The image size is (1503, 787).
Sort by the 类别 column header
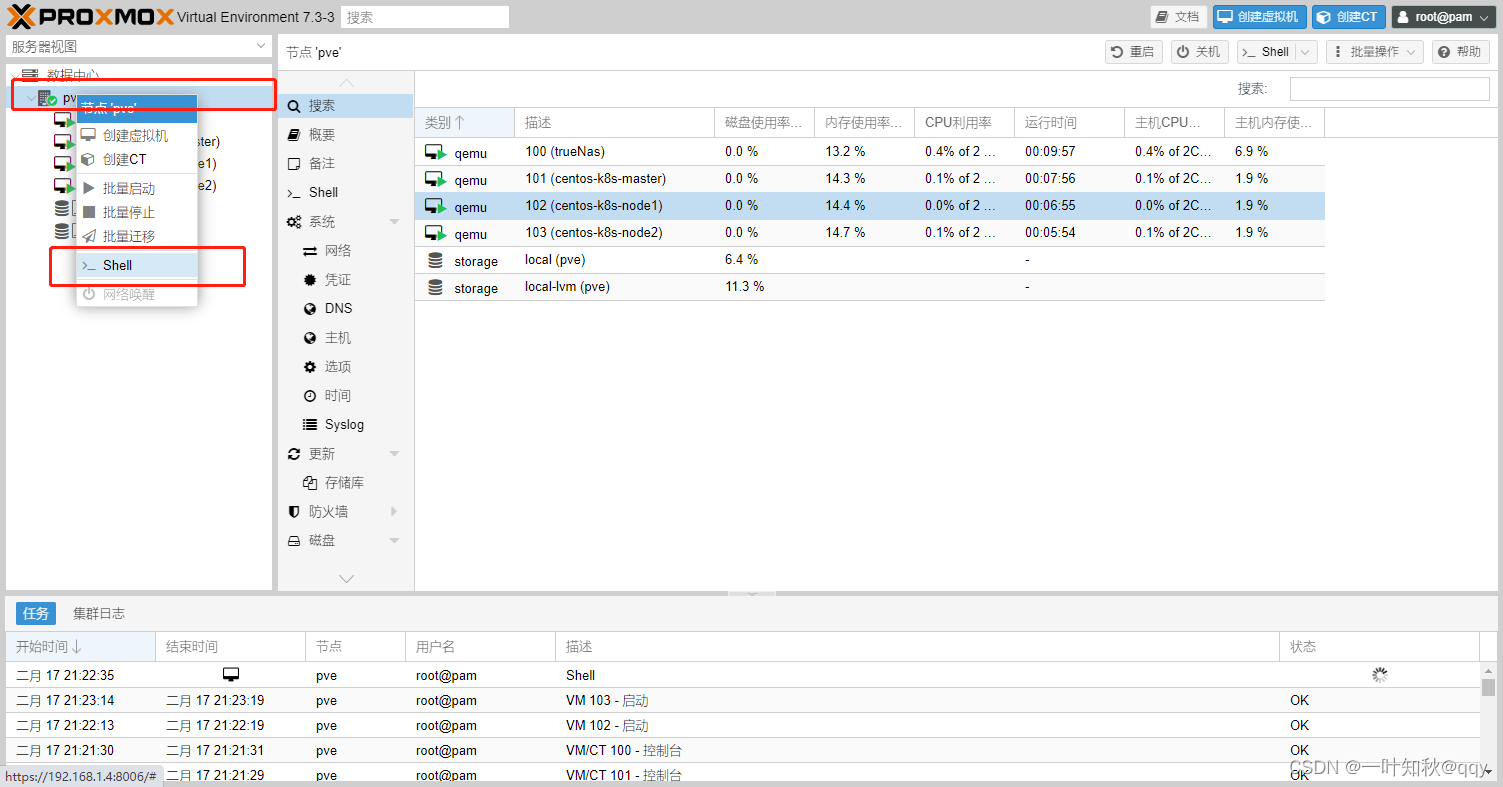464,122
